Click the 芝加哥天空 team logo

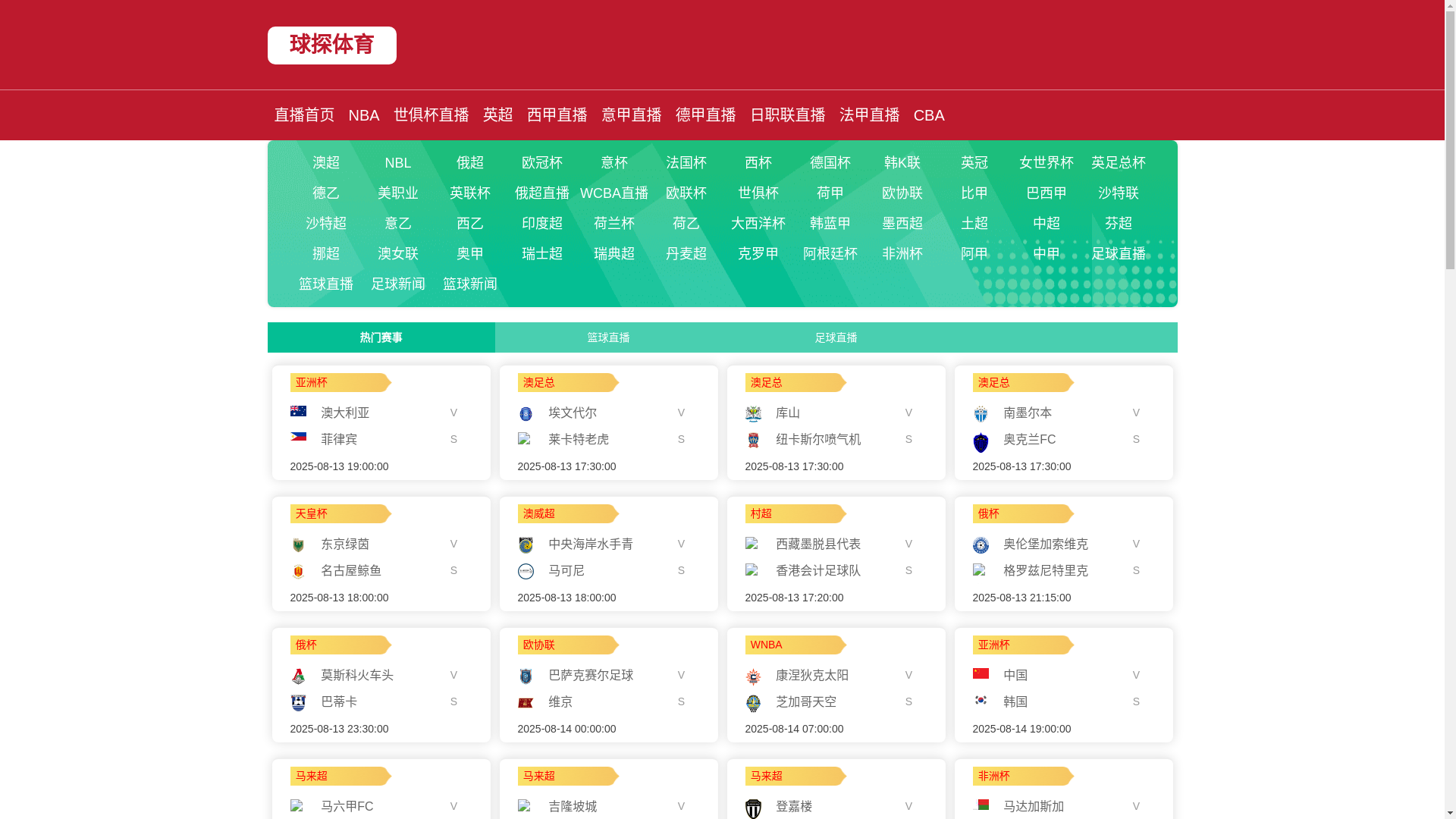753,703
